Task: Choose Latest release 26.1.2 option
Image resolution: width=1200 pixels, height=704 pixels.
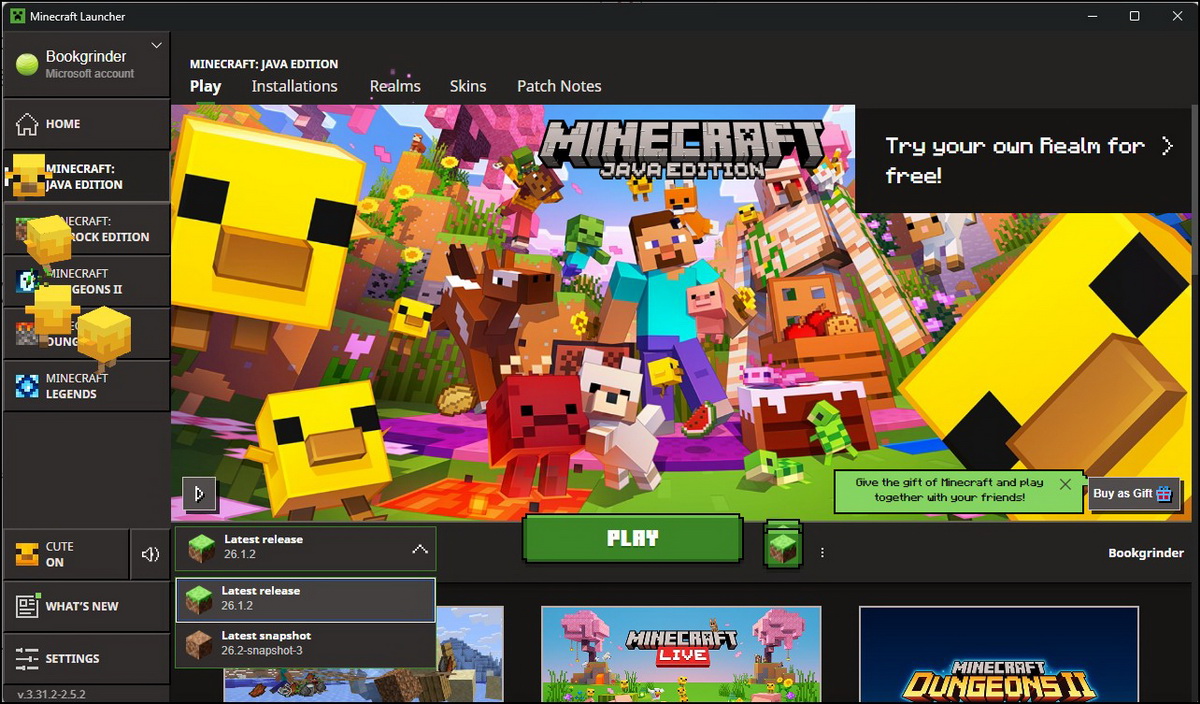Action: [305, 599]
